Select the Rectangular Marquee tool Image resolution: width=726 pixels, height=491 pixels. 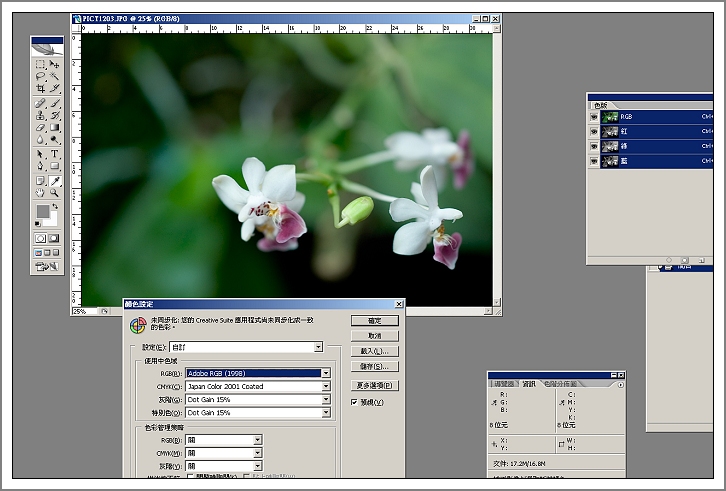pyautogui.click(x=40, y=64)
